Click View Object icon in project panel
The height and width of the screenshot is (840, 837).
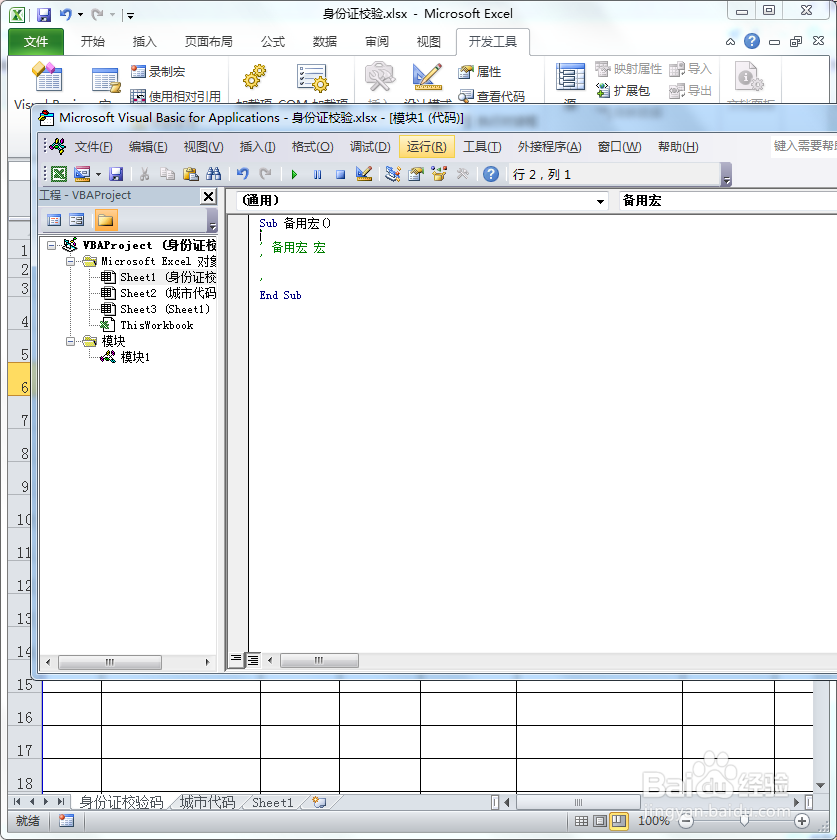tap(77, 220)
